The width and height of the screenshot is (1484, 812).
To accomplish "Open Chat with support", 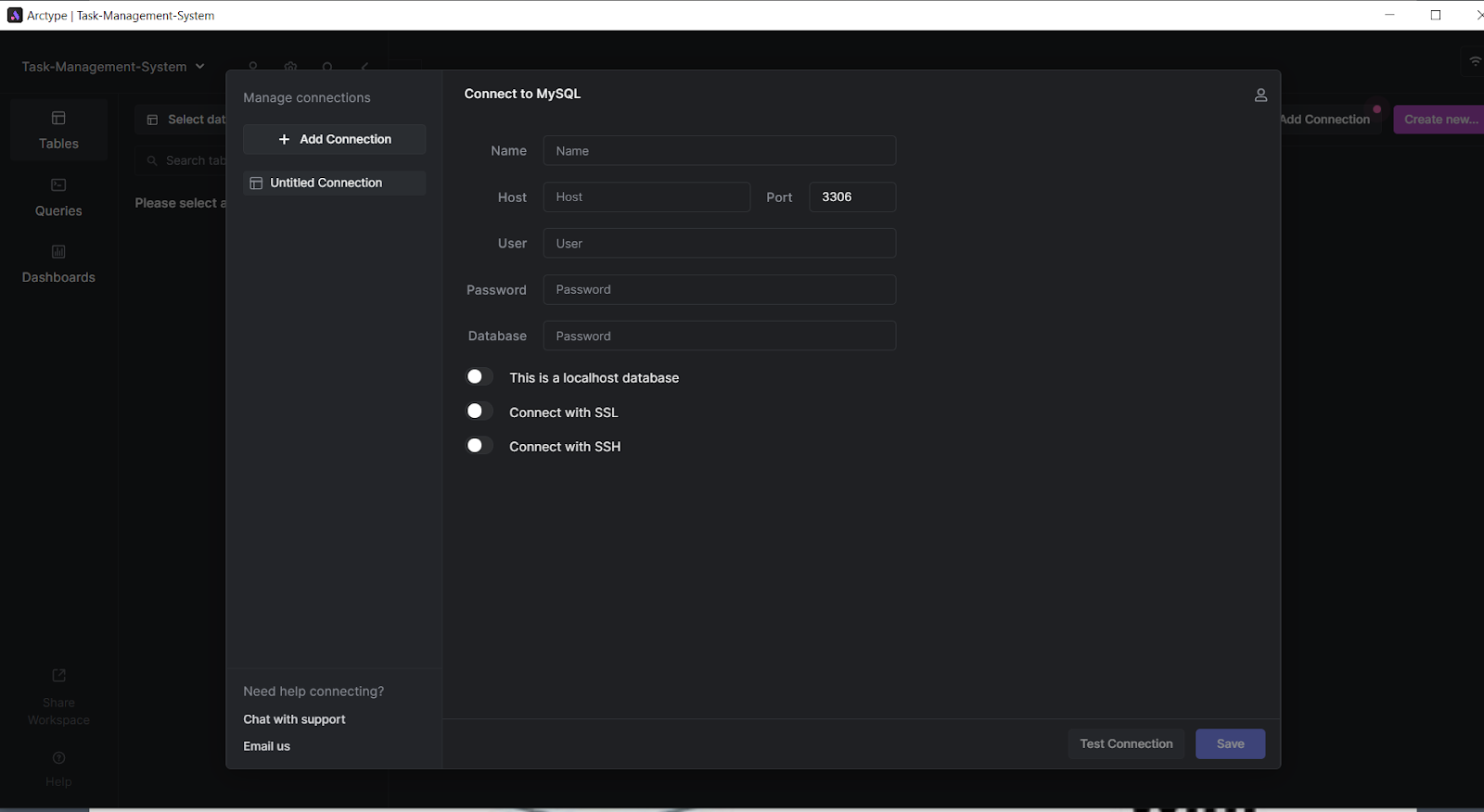I will [x=294, y=719].
